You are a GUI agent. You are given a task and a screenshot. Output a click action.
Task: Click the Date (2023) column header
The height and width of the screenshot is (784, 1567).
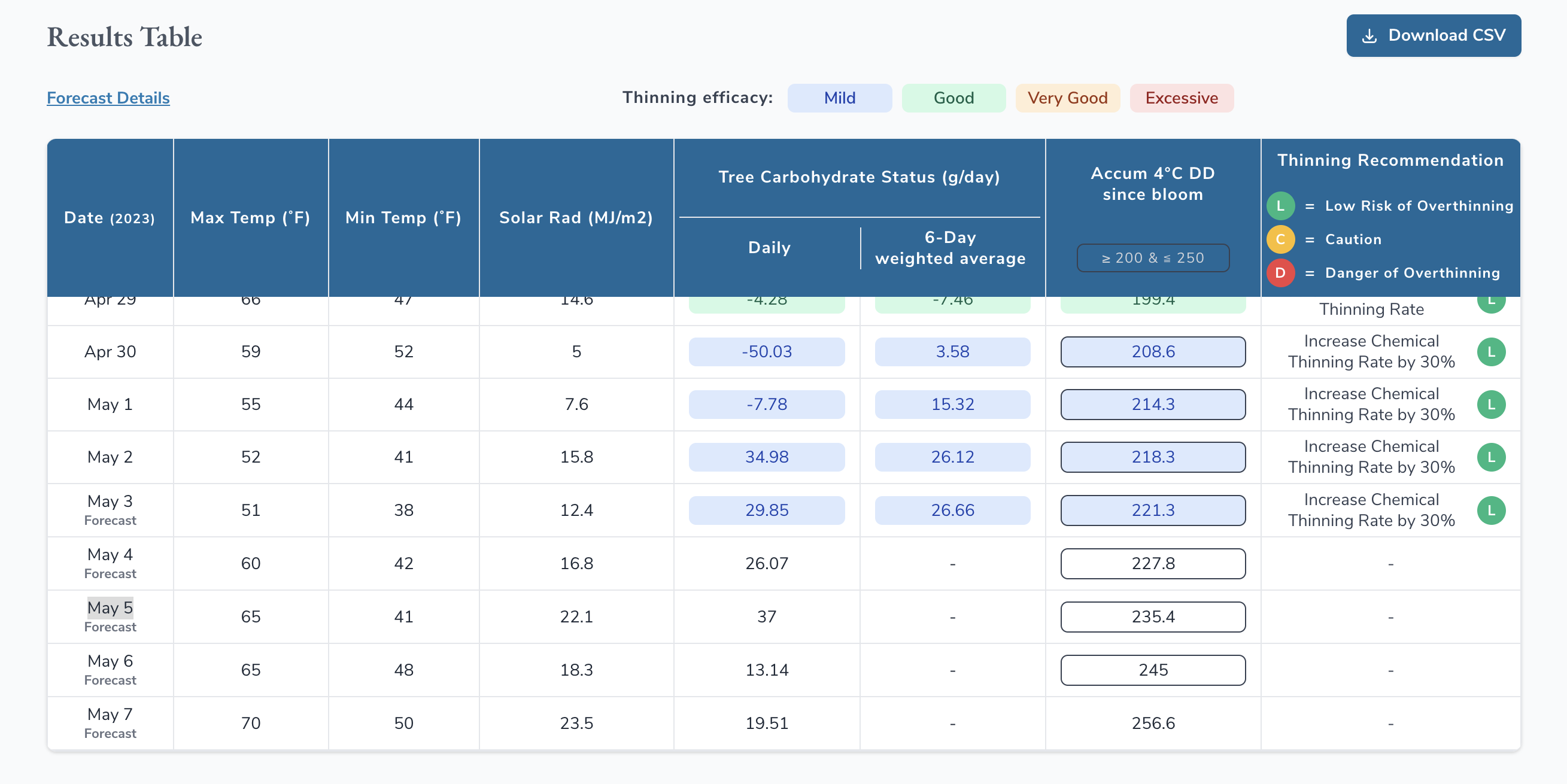point(110,218)
